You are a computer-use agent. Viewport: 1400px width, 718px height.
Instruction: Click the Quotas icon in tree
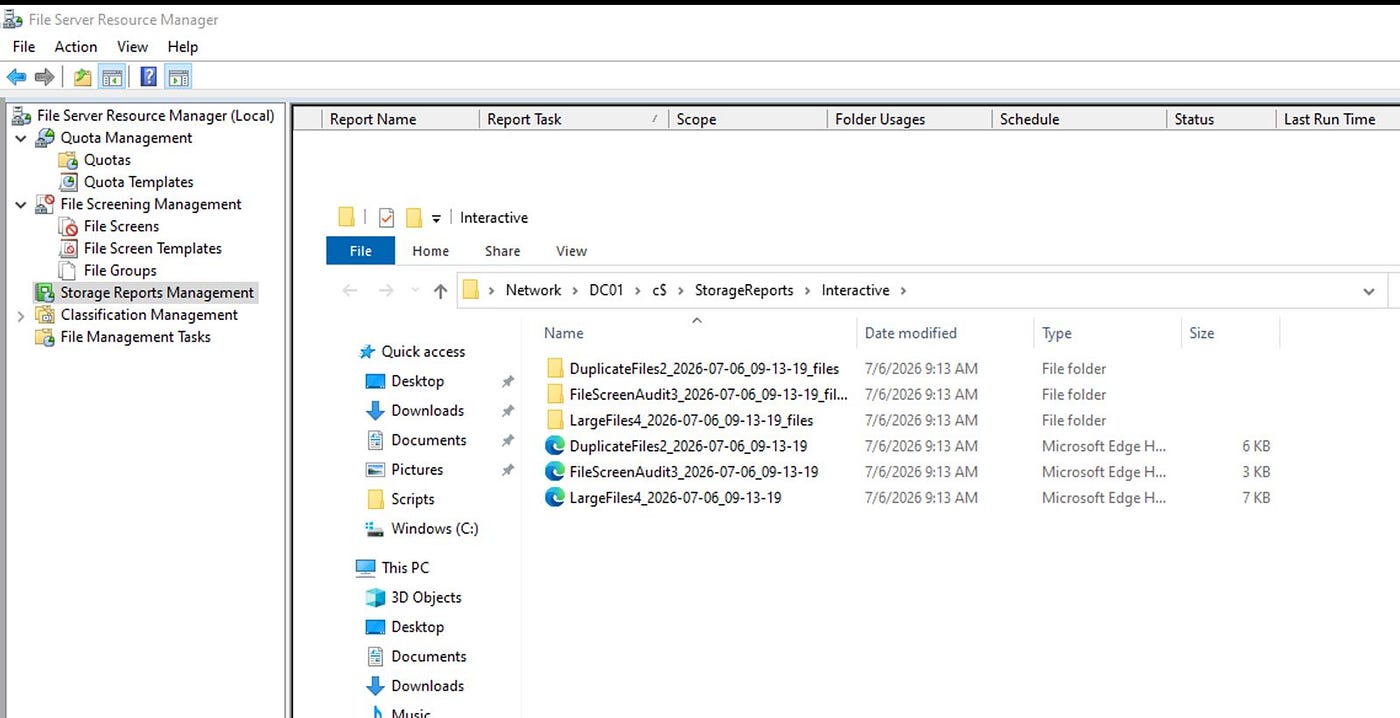click(68, 160)
